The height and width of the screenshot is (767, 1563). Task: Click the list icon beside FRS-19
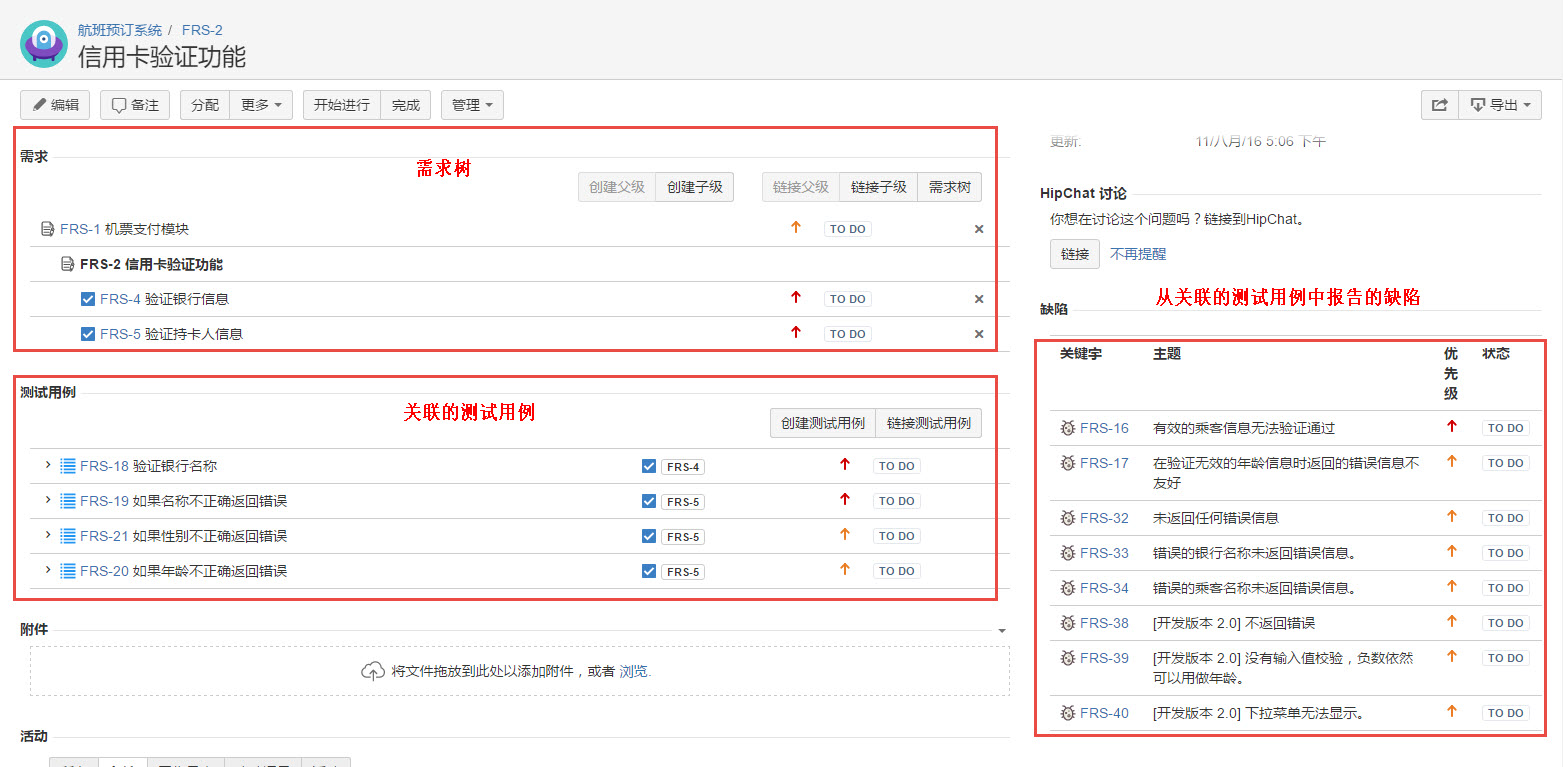coord(68,501)
